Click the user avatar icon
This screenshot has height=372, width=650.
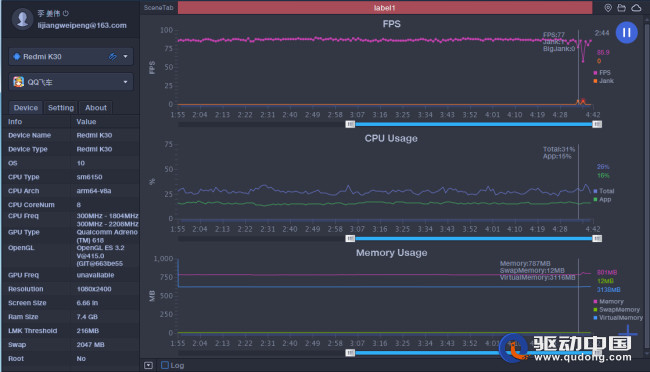click(22, 19)
